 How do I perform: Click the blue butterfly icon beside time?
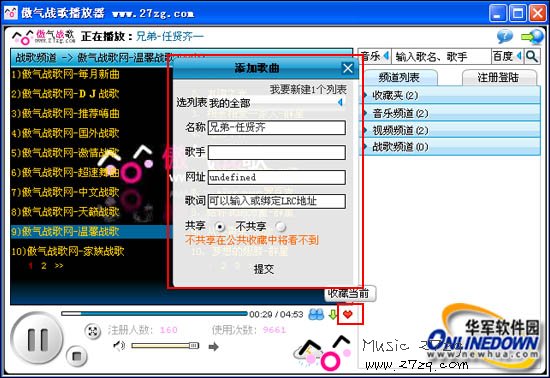coord(316,314)
